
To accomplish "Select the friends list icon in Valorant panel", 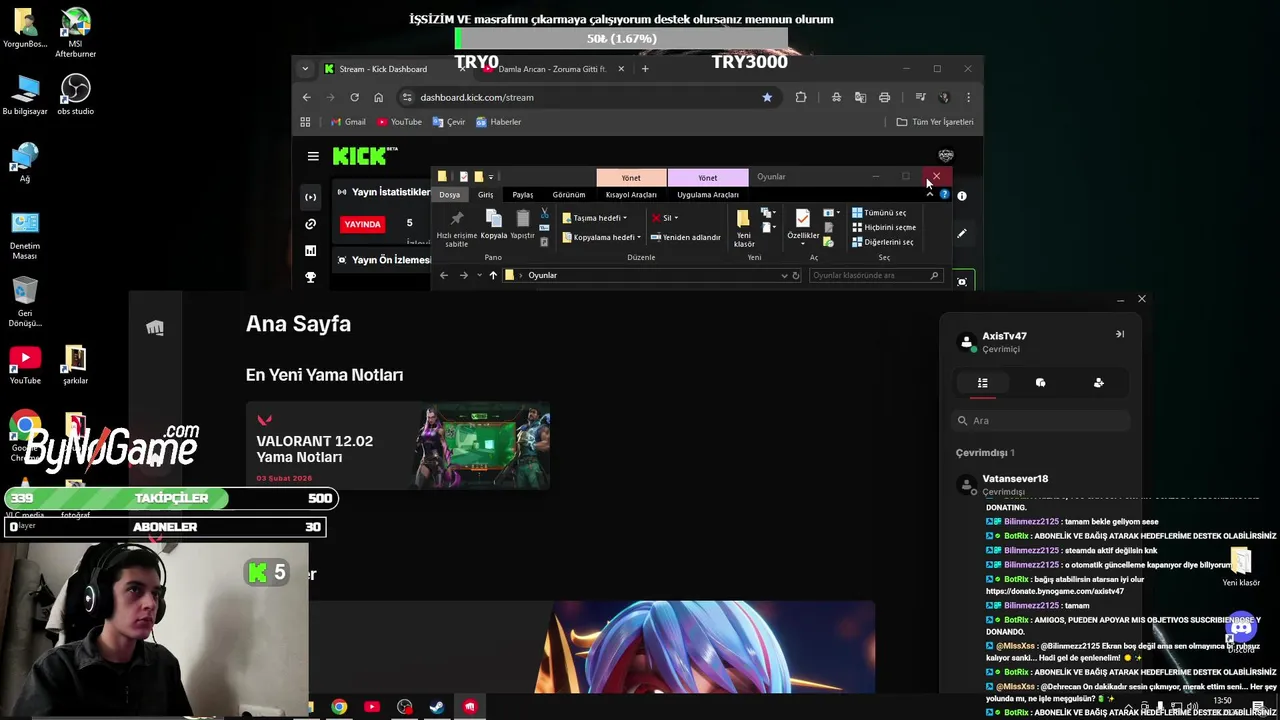I will (x=982, y=383).
